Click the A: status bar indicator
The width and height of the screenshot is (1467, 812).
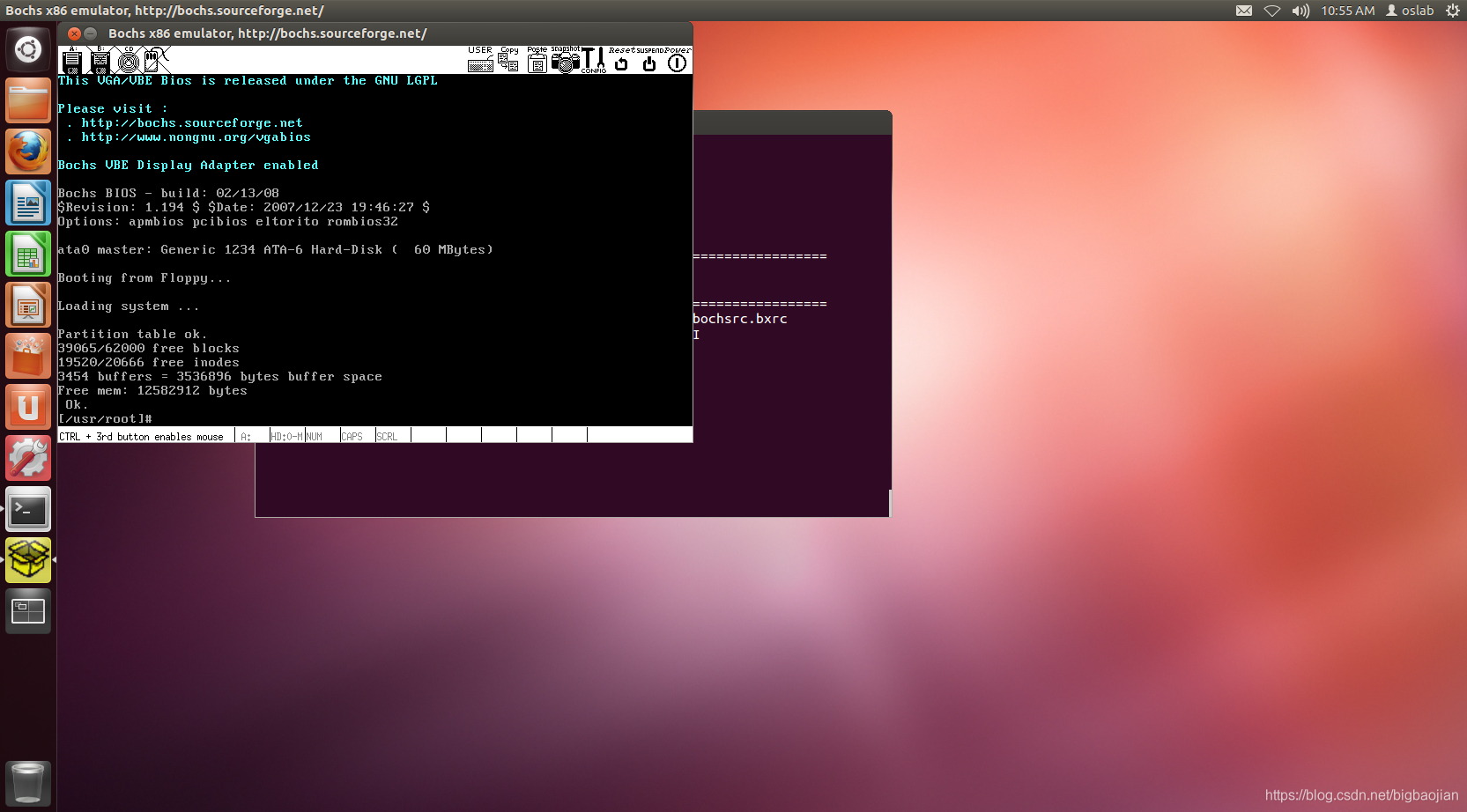click(246, 436)
